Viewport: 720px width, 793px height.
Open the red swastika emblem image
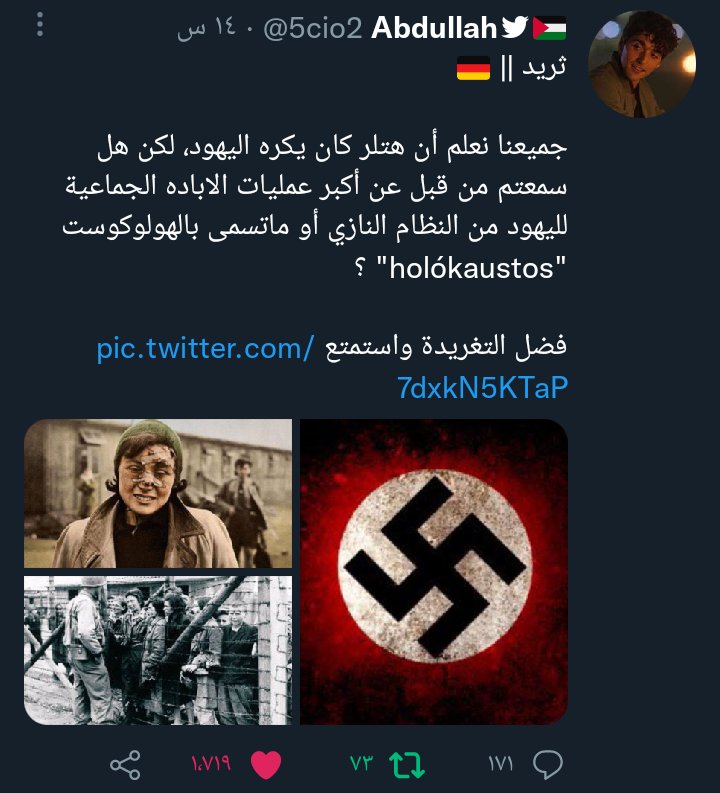[434, 571]
